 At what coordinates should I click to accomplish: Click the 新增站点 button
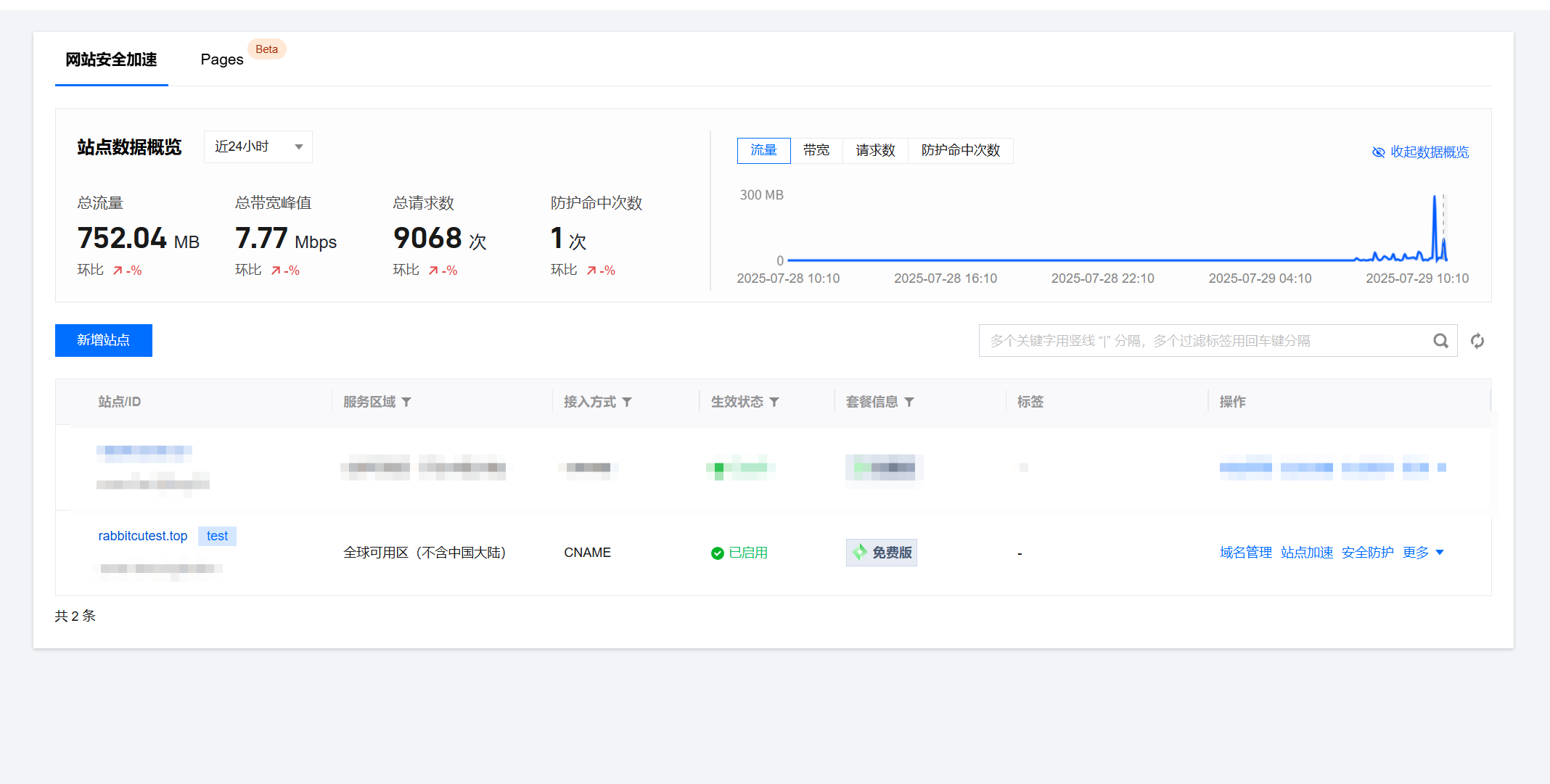click(x=104, y=340)
